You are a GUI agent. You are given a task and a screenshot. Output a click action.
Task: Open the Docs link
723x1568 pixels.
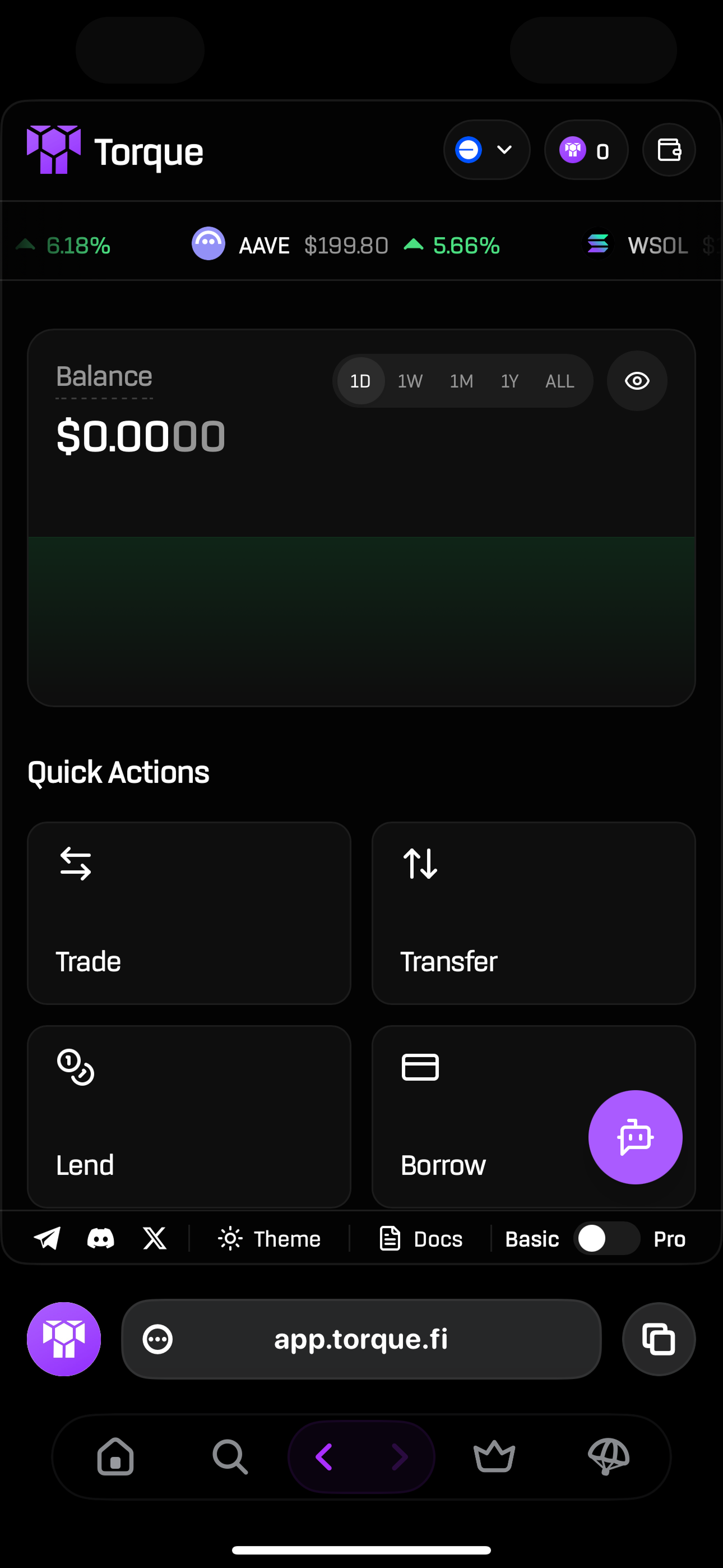pos(421,1239)
